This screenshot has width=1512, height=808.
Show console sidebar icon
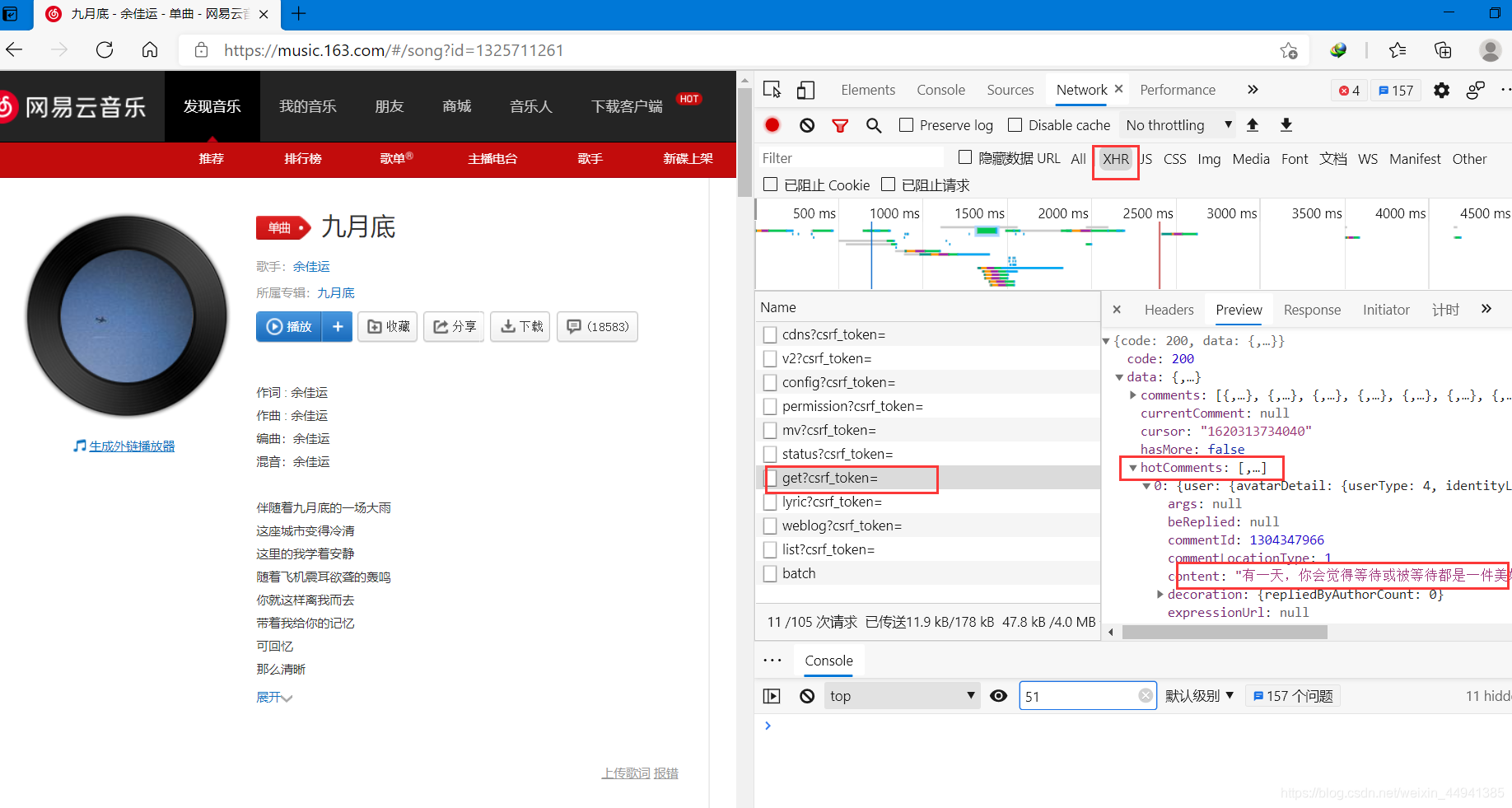pos(772,696)
